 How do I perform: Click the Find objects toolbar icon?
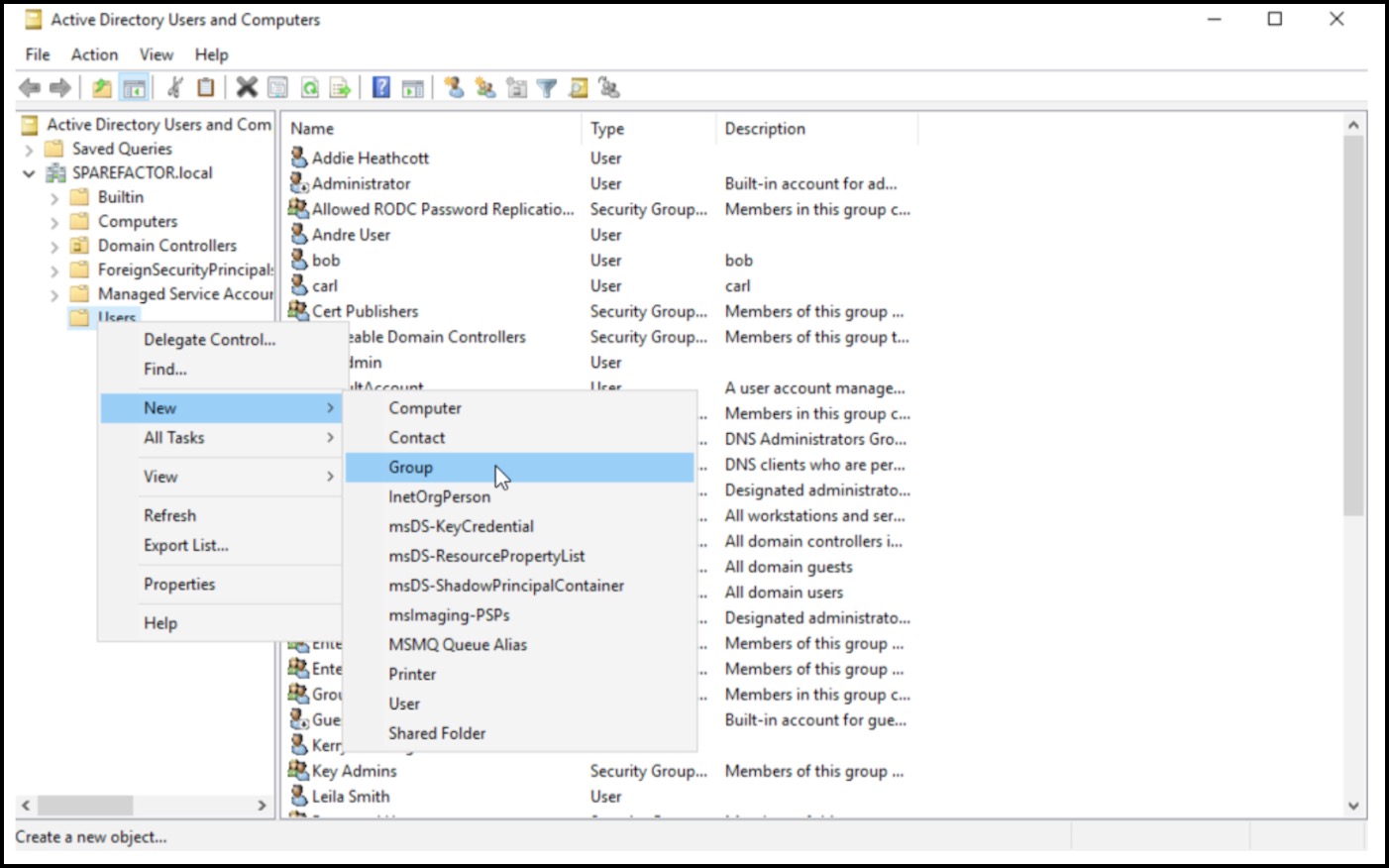pos(579,88)
